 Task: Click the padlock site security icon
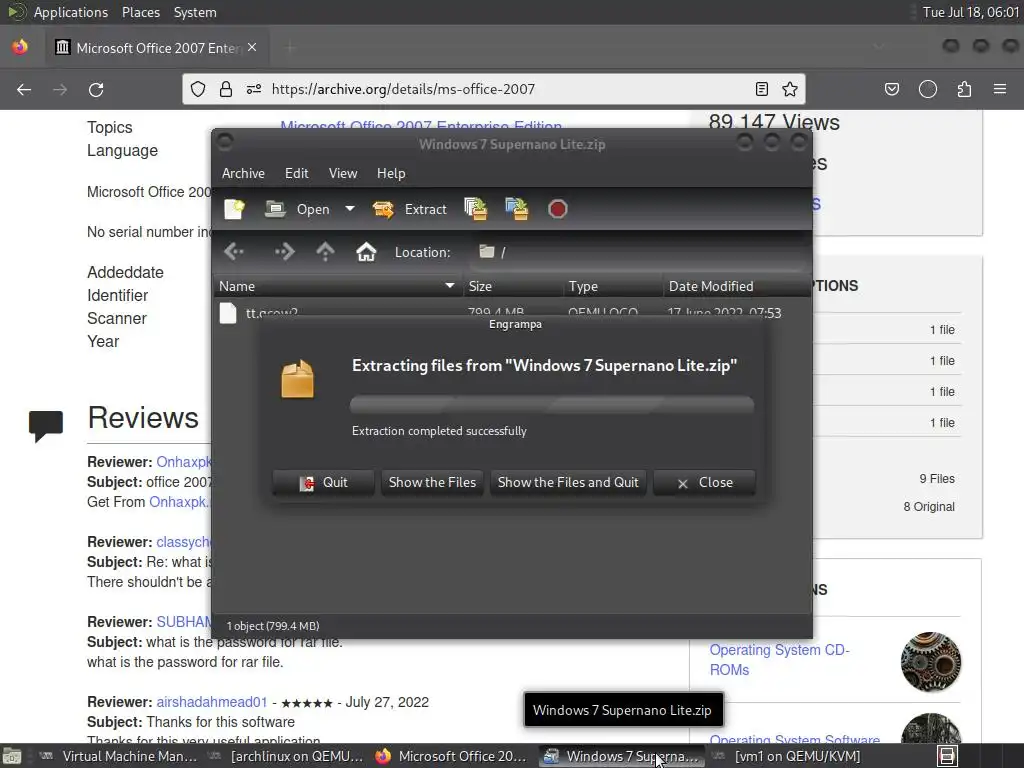[226, 89]
